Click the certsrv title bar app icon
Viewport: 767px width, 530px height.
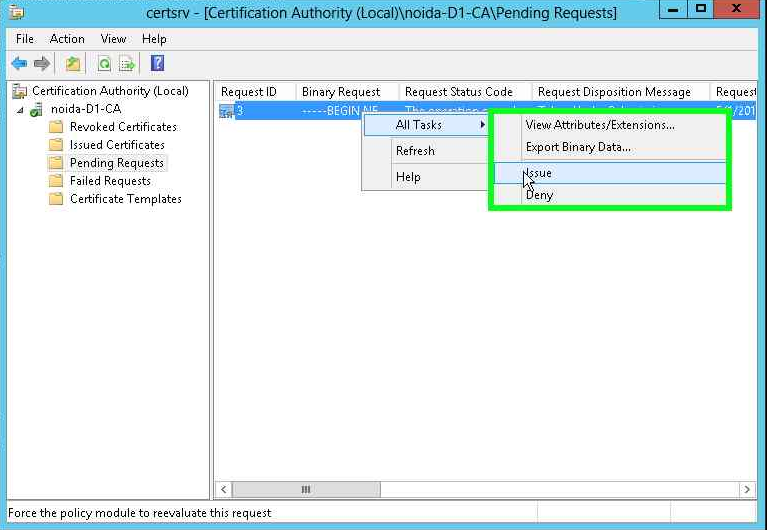coord(17,12)
